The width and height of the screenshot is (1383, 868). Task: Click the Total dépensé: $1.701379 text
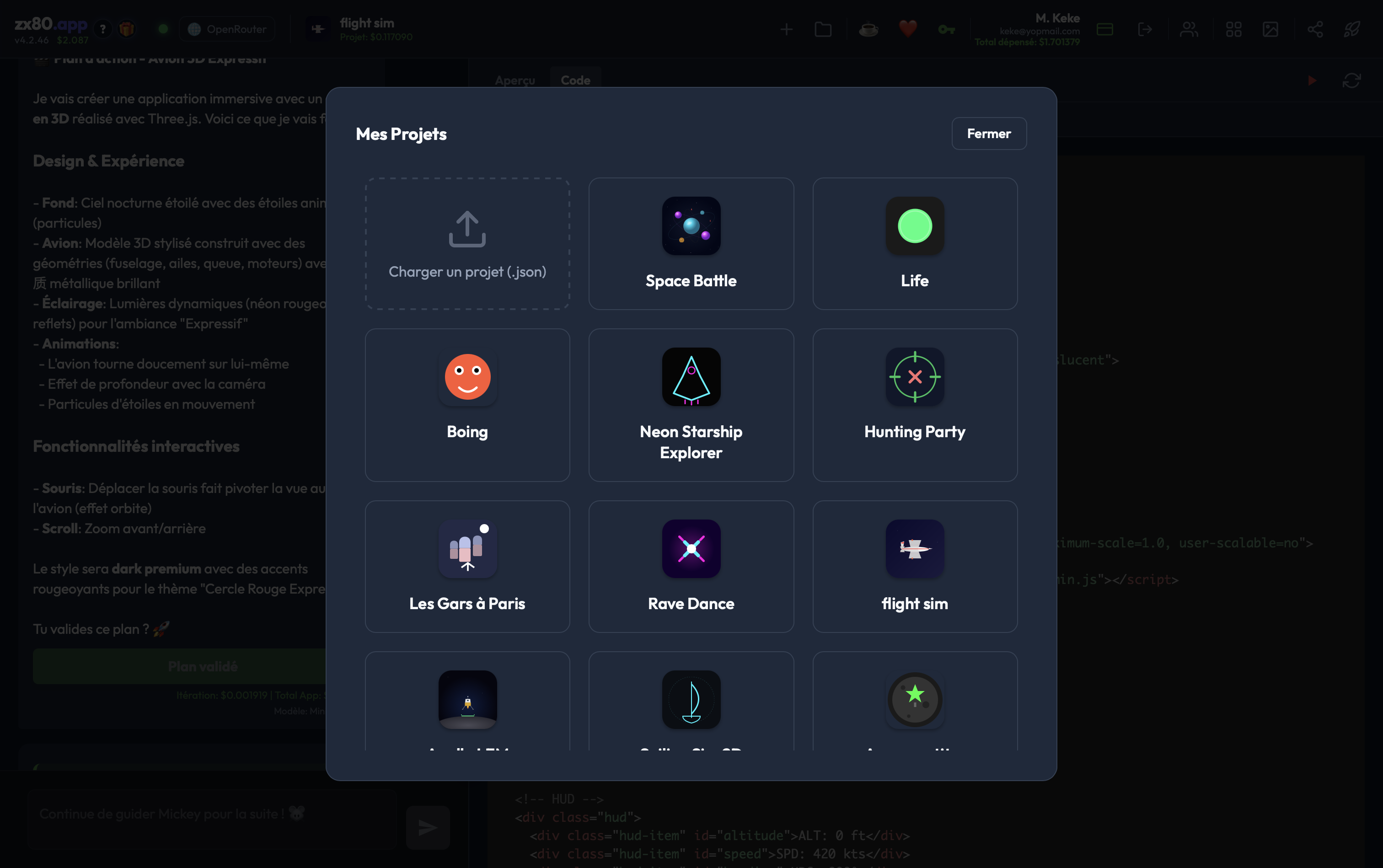[1027, 42]
